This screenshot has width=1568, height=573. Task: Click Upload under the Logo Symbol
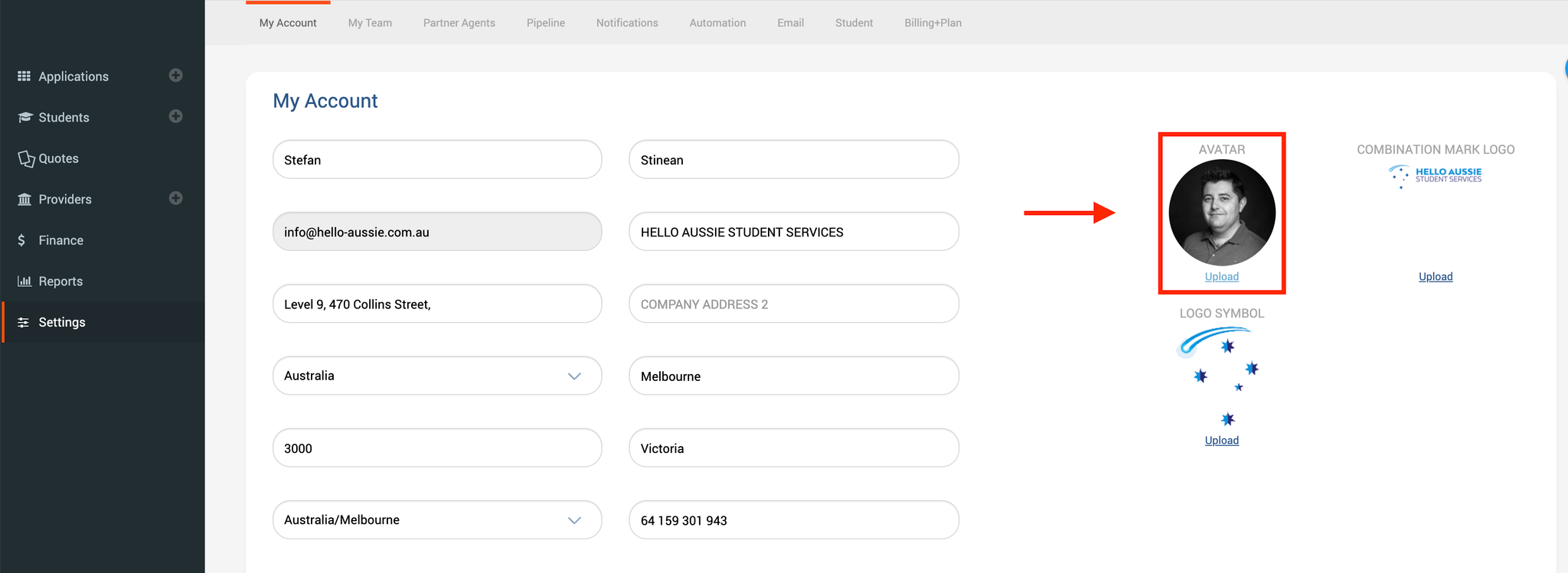click(1221, 441)
